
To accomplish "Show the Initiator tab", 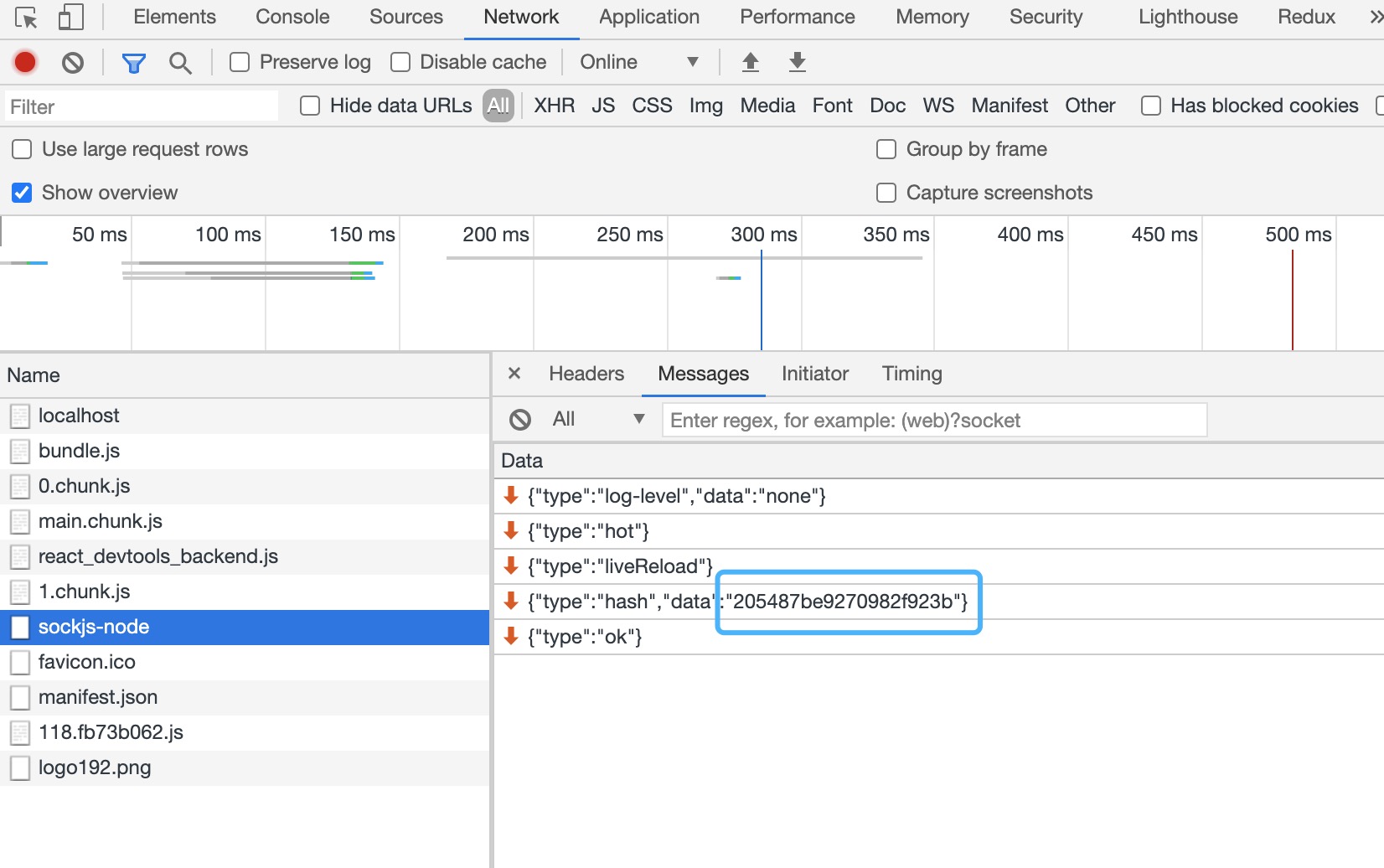I will (x=815, y=374).
